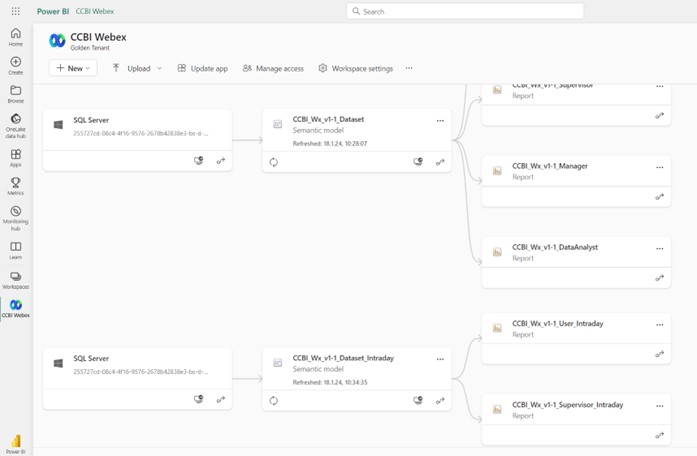The width and height of the screenshot is (697, 456).
Task: Show lineage for bottom SQL Server card
Action: pos(221,400)
